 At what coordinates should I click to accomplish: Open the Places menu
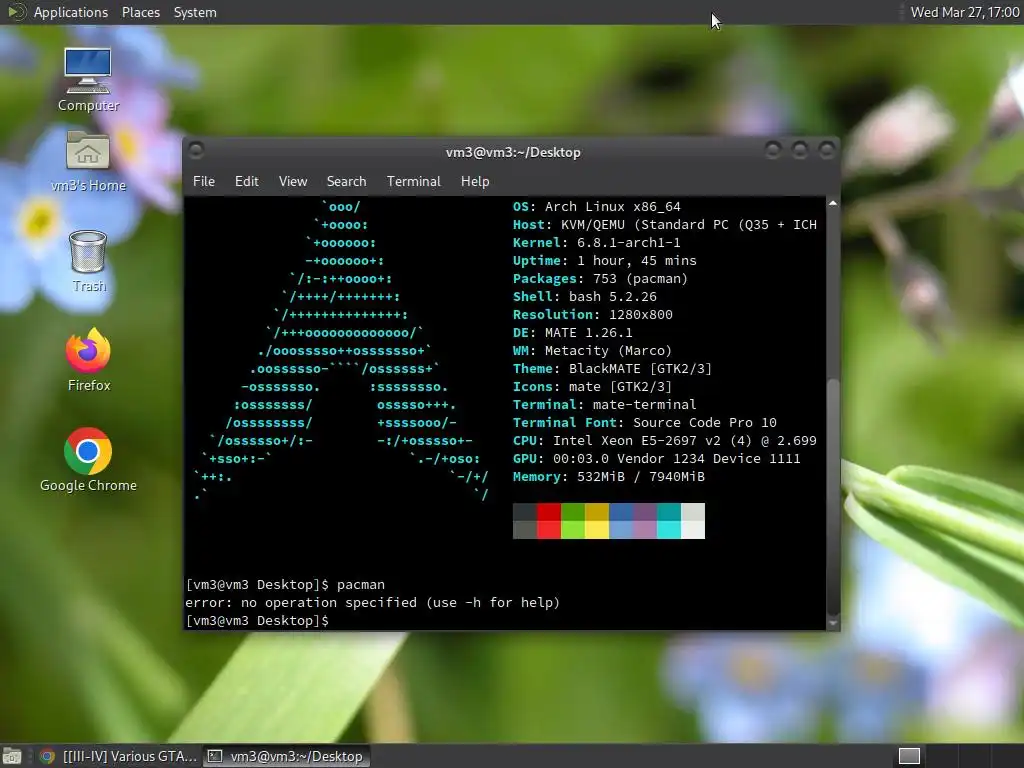(140, 12)
